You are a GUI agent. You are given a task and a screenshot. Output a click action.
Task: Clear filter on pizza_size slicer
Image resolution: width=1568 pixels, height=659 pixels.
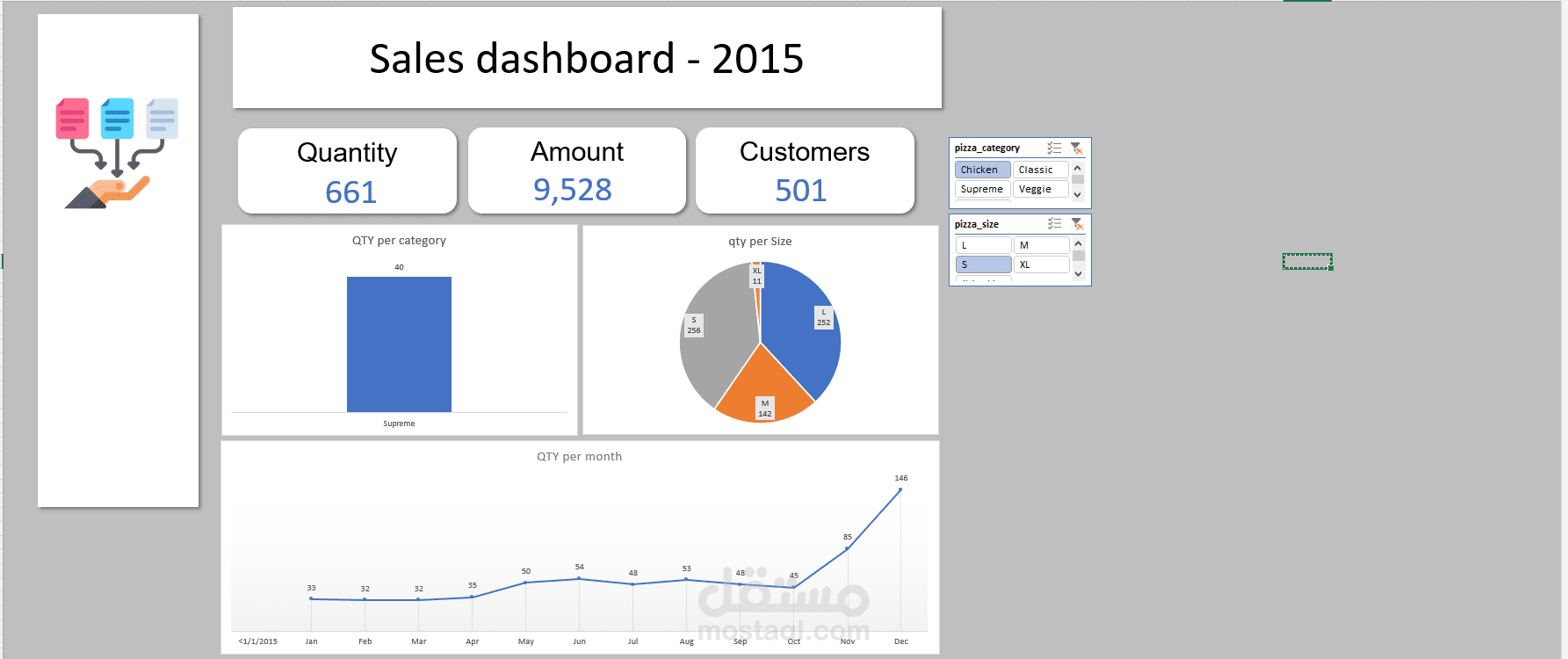point(1076,224)
